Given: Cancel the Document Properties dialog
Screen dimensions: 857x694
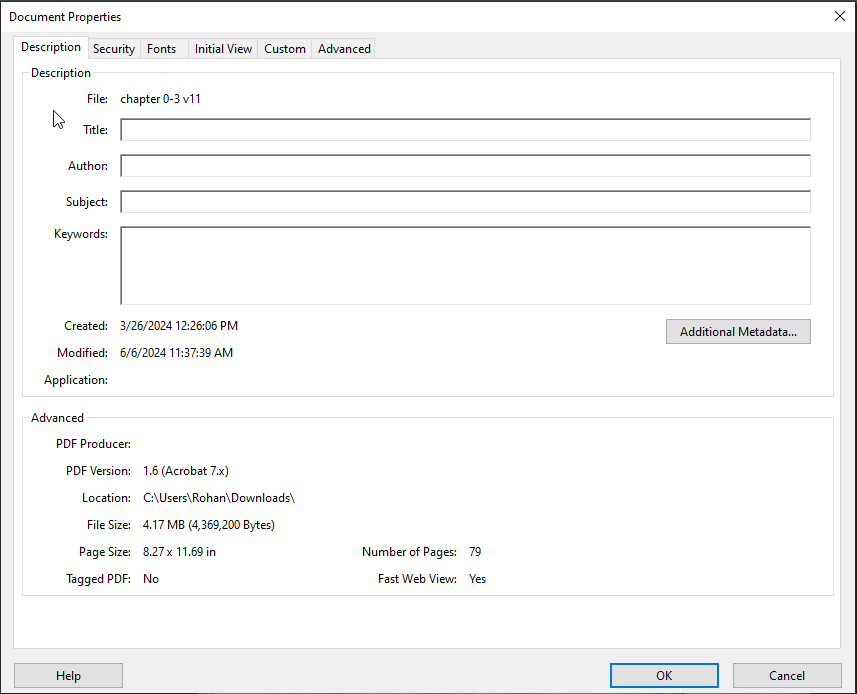Looking at the screenshot, I should [x=787, y=676].
